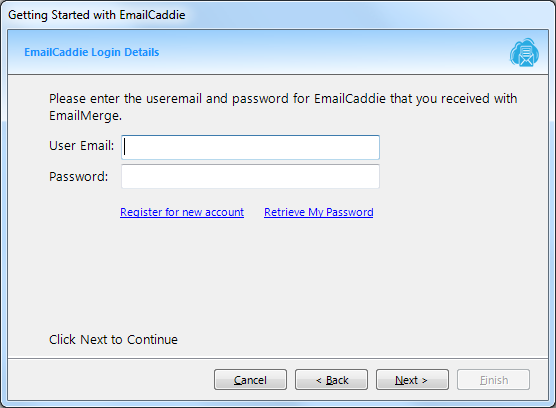Cancel the Getting Started wizard

tap(250, 380)
